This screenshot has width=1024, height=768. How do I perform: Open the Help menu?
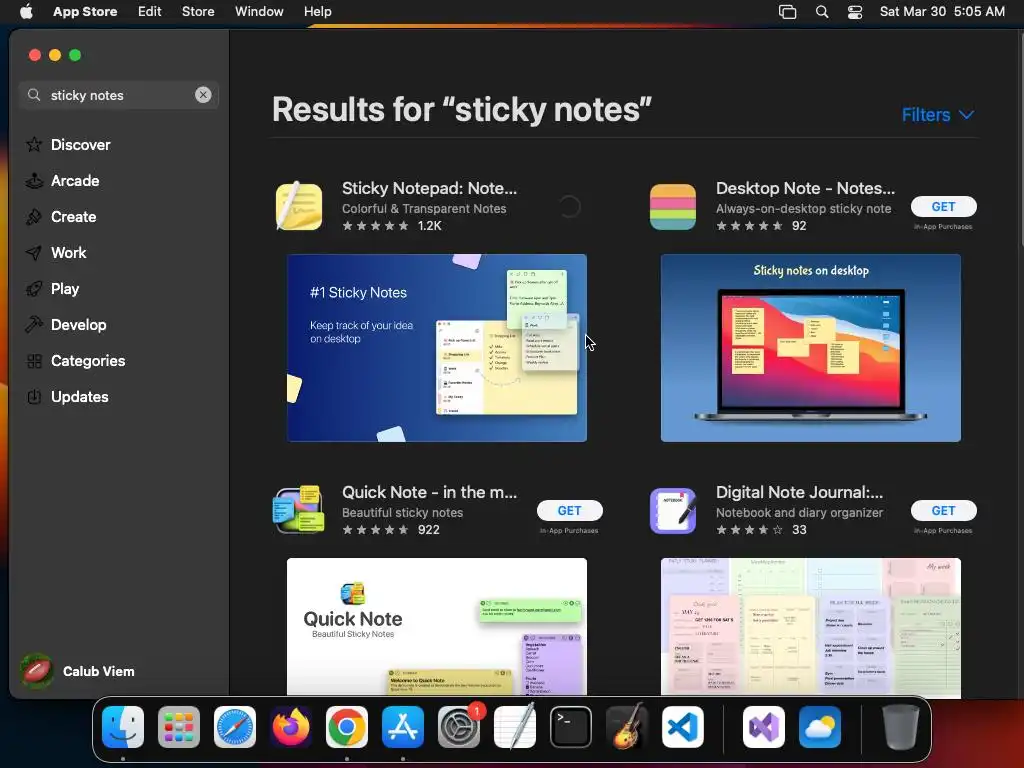pos(317,12)
